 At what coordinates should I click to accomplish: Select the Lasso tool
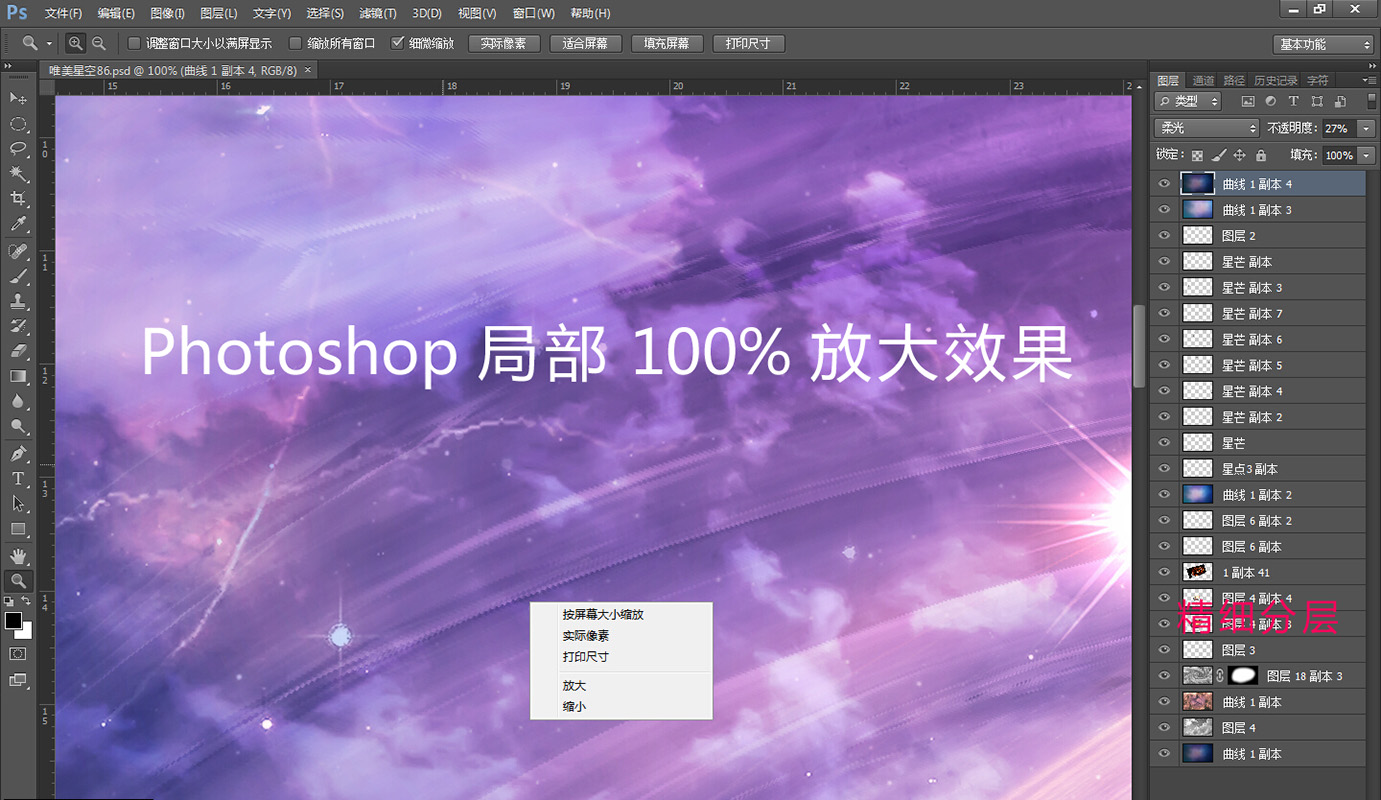click(18, 149)
